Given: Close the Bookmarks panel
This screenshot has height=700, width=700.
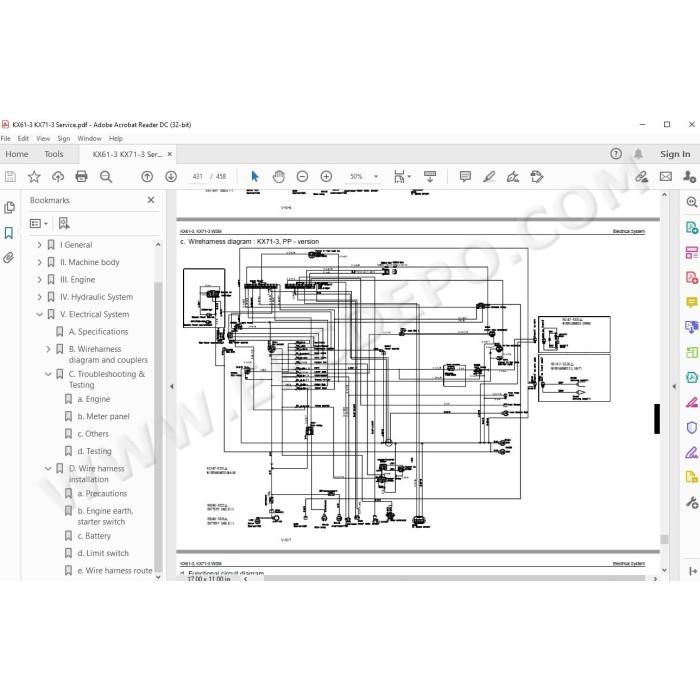Looking at the screenshot, I should point(151,200).
